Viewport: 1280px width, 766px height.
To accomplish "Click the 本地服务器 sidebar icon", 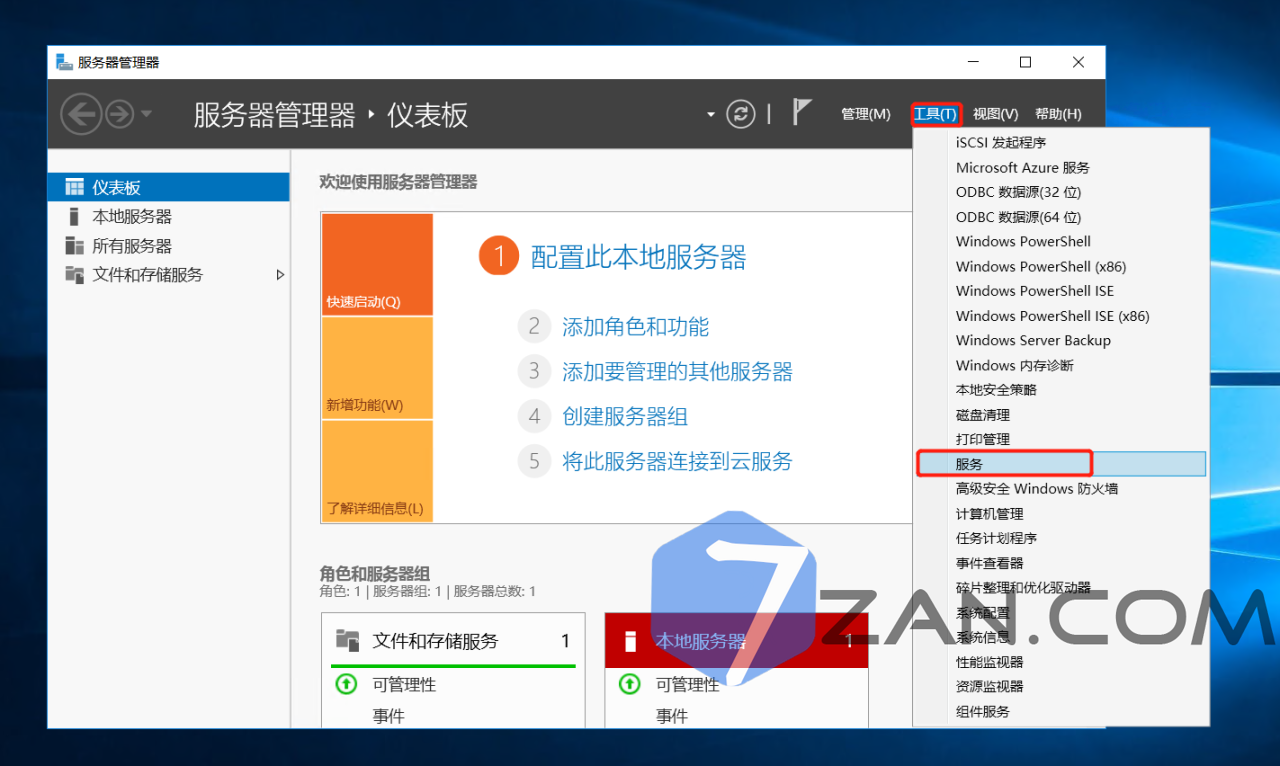I will 73,216.
